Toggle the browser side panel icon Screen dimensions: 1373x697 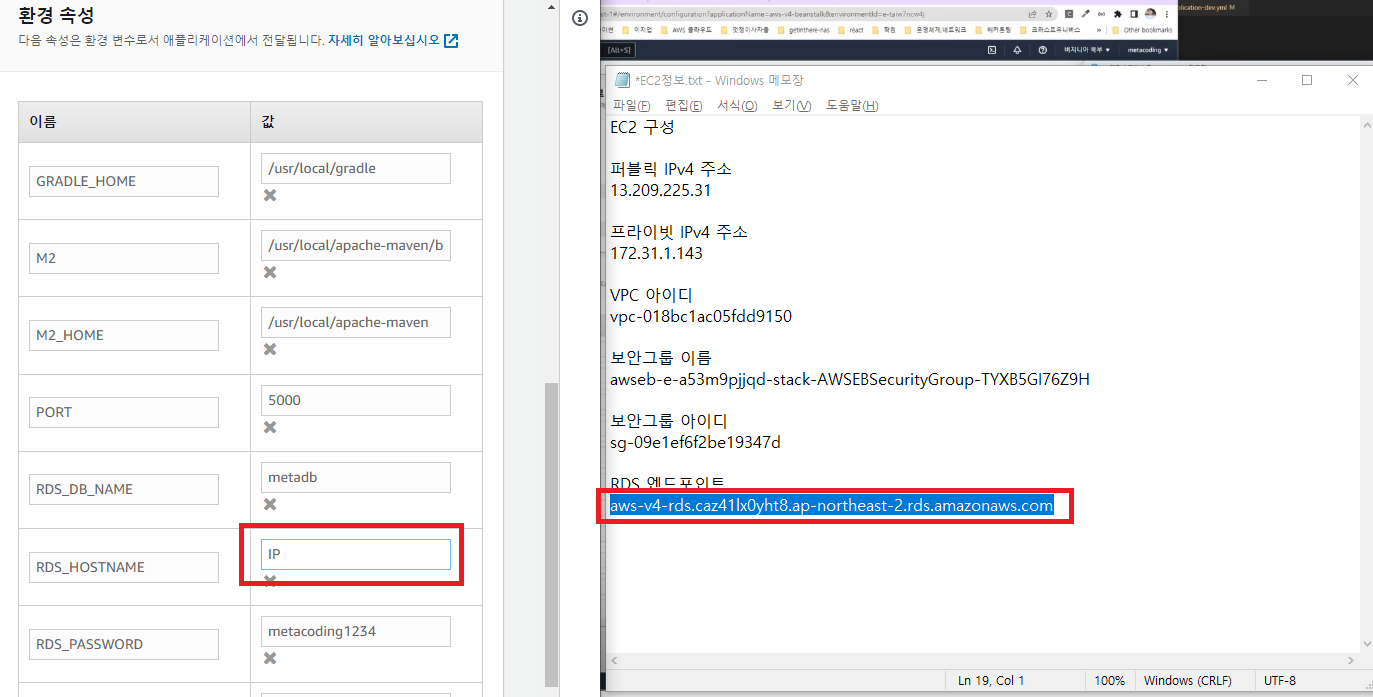click(1134, 14)
